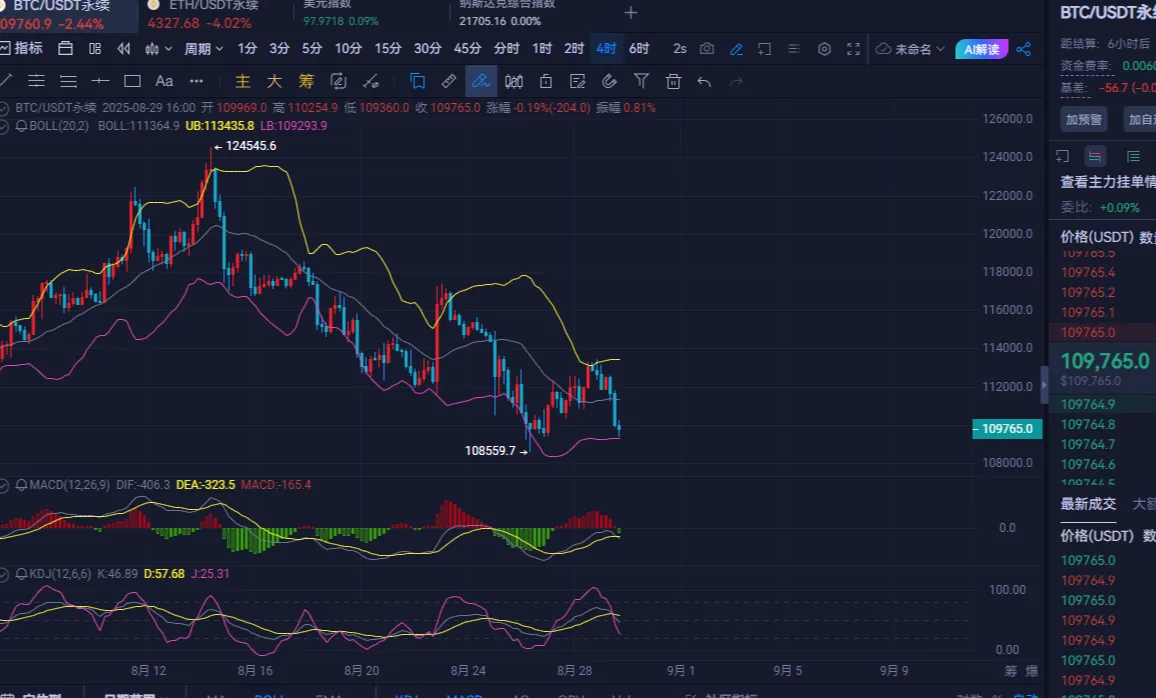Click the 加预警 add alert button

coord(1083,119)
